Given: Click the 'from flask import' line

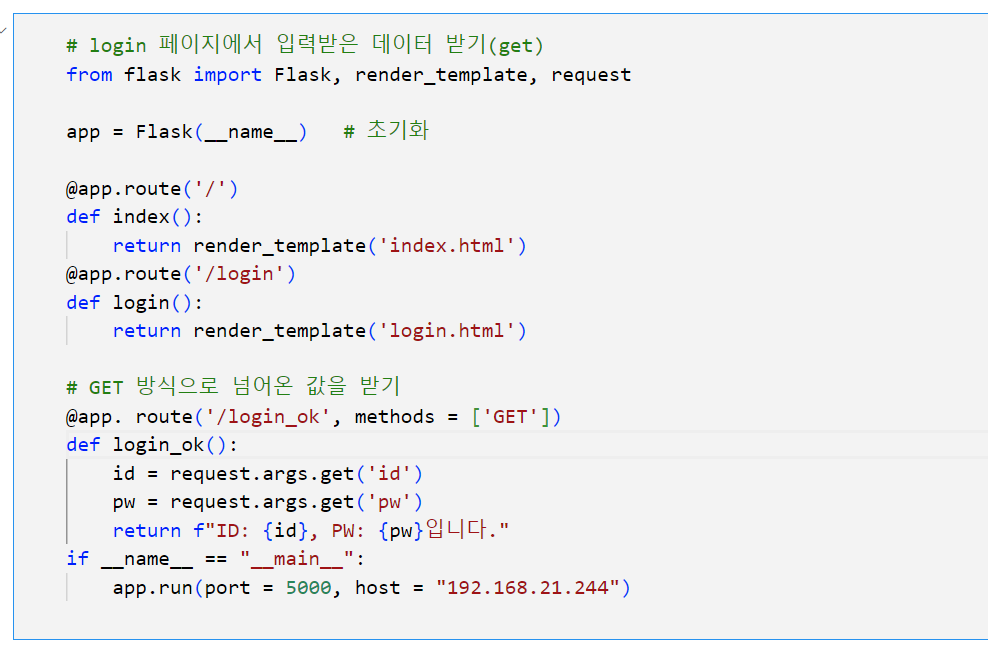Looking at the screenshot, I should pyautogui.click(x=348, y=74).
